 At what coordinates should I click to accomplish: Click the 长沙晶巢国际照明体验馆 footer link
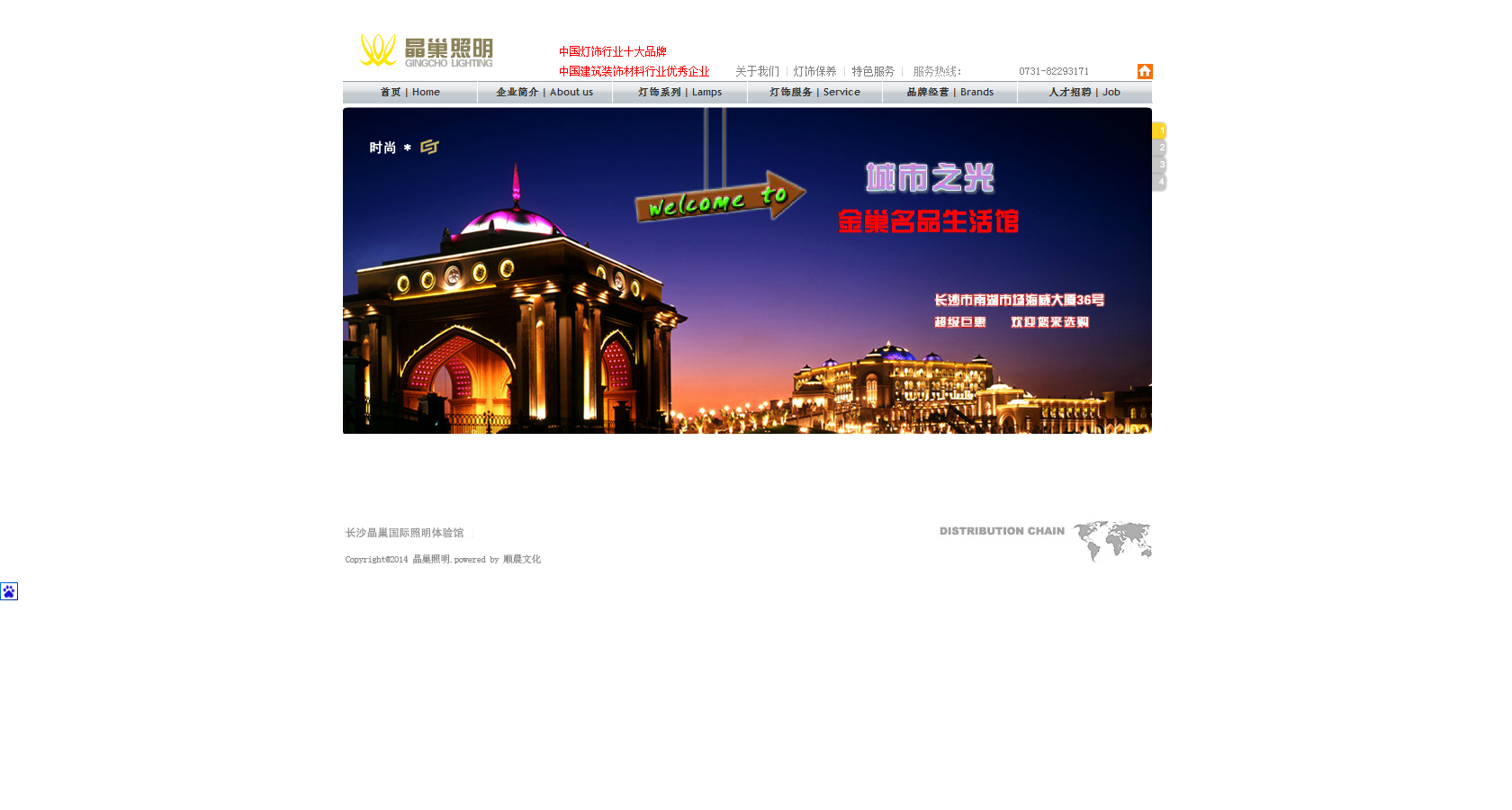[x=404, y=533]
